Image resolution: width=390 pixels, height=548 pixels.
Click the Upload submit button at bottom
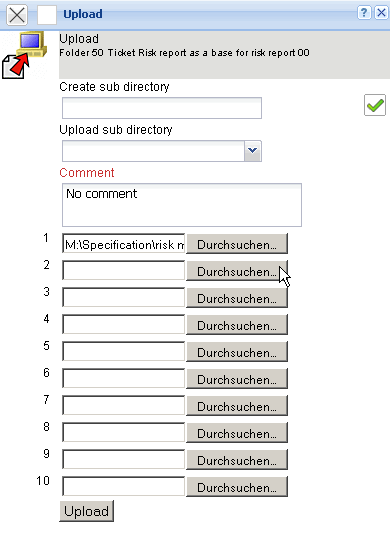[x=87, y=511]
